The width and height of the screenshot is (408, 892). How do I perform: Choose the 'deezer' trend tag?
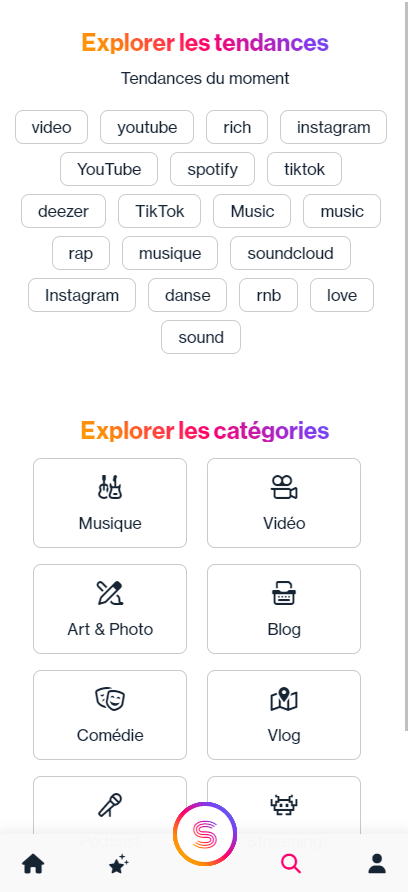tap(63, 211)
